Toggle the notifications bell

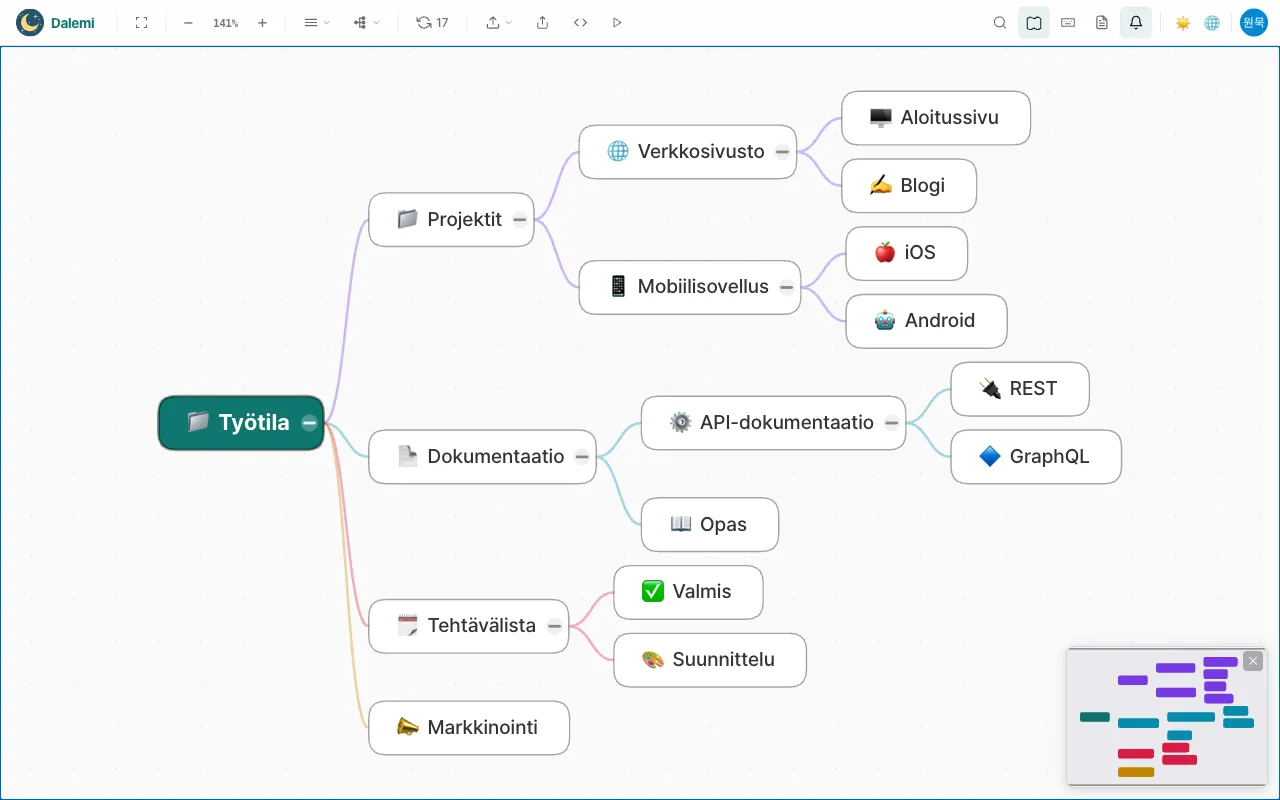pyautogui.click(x=1136, y=22)
